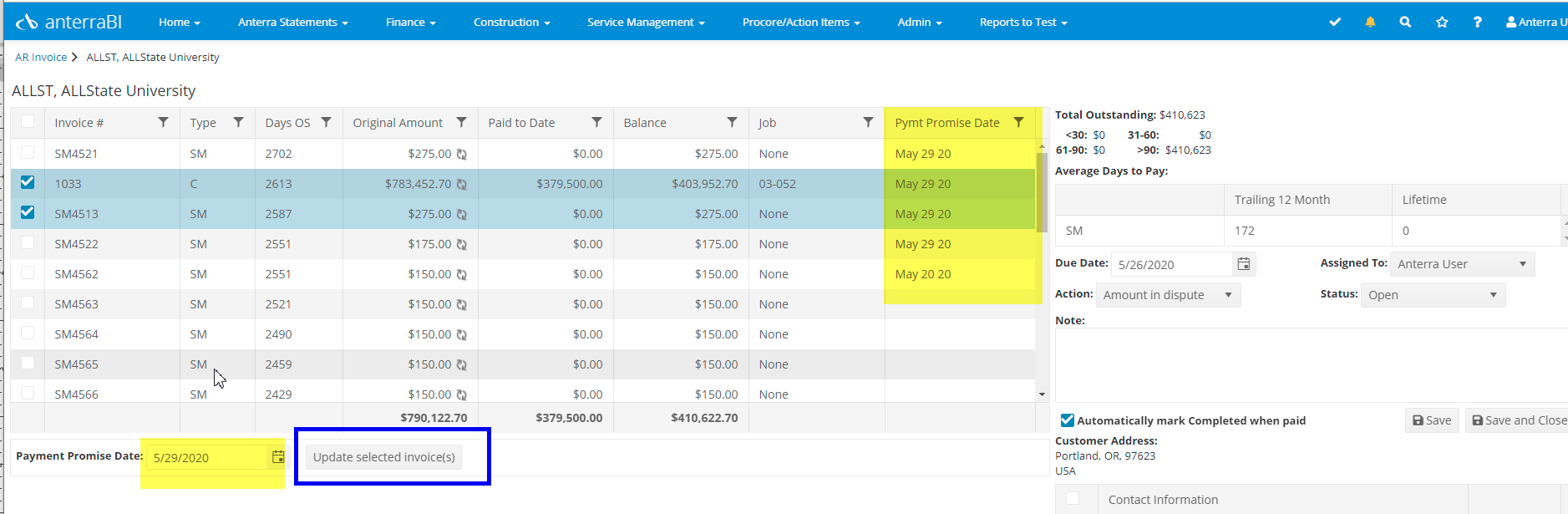Check the SM4562 invoice checkbox
Screen dimensions: 1568x514
click(28, 272)
